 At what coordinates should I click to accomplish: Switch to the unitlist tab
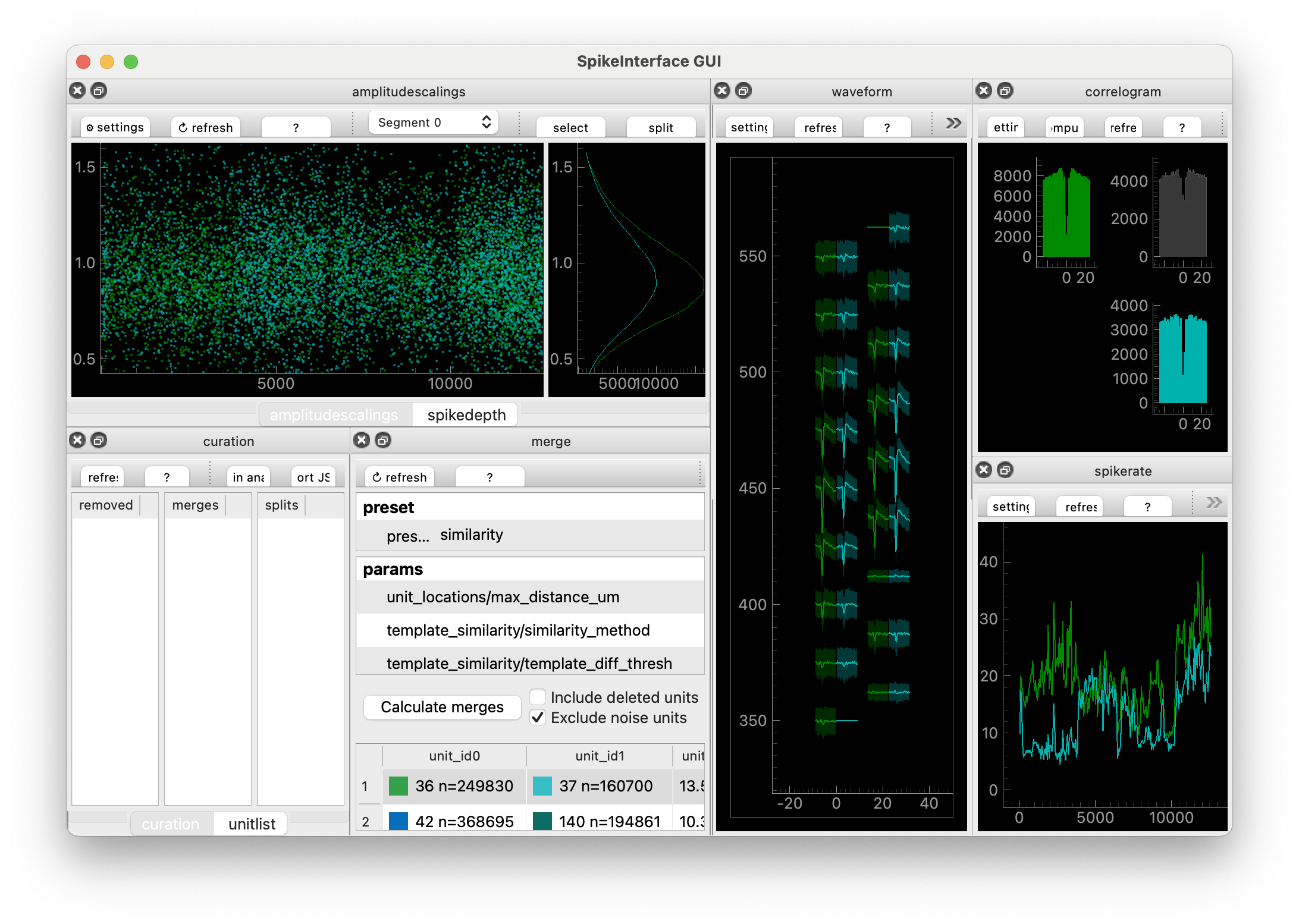[252, 824]
